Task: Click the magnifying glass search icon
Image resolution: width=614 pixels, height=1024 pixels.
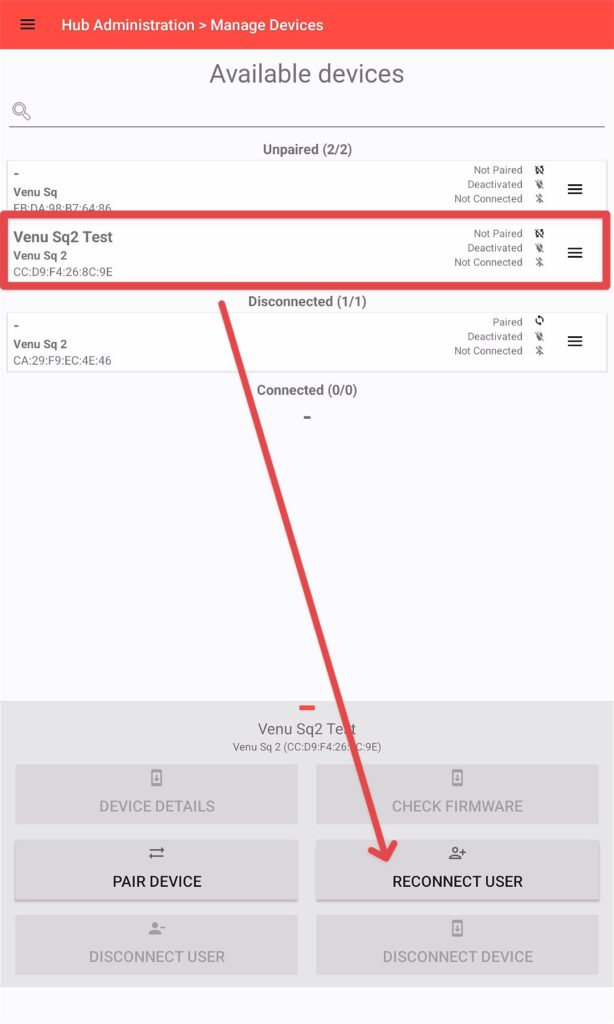Action: click(21, 111)
